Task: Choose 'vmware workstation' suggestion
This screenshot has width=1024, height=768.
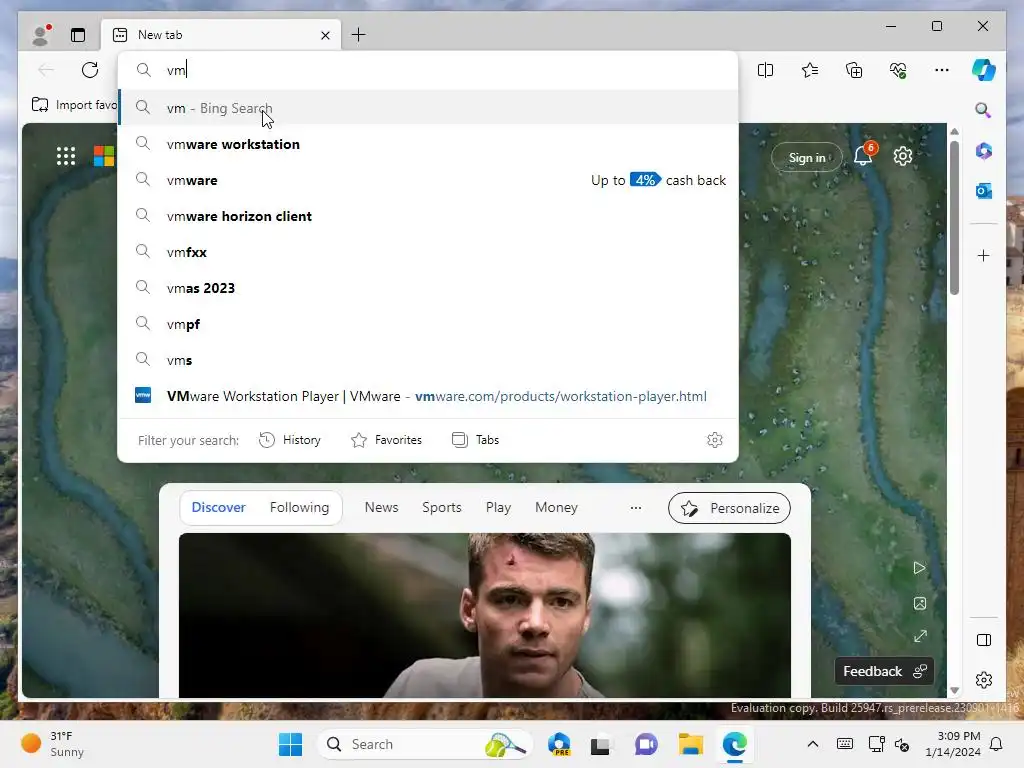Action: click(x=428, y=144)
